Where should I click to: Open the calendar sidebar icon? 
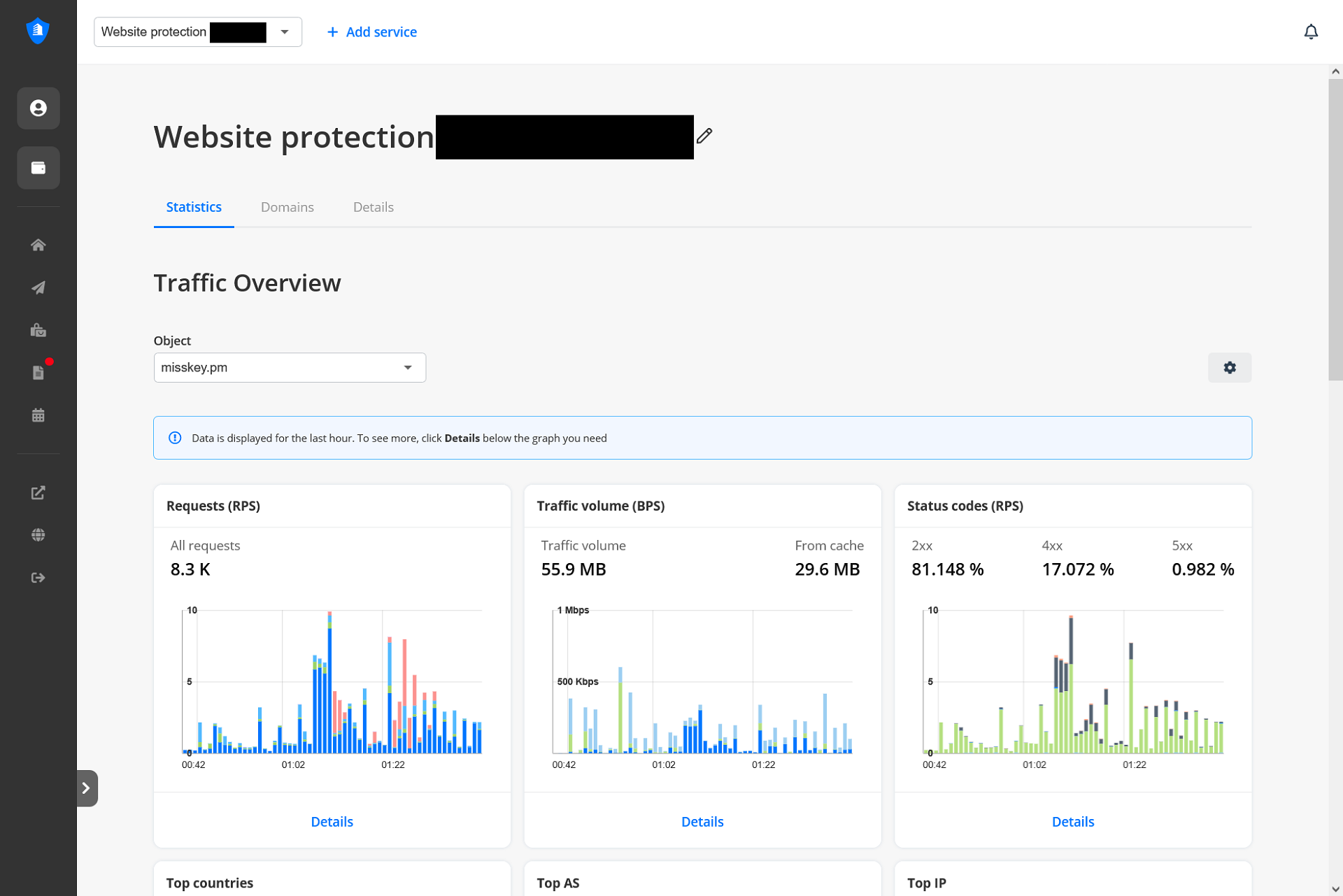(38, 415)
